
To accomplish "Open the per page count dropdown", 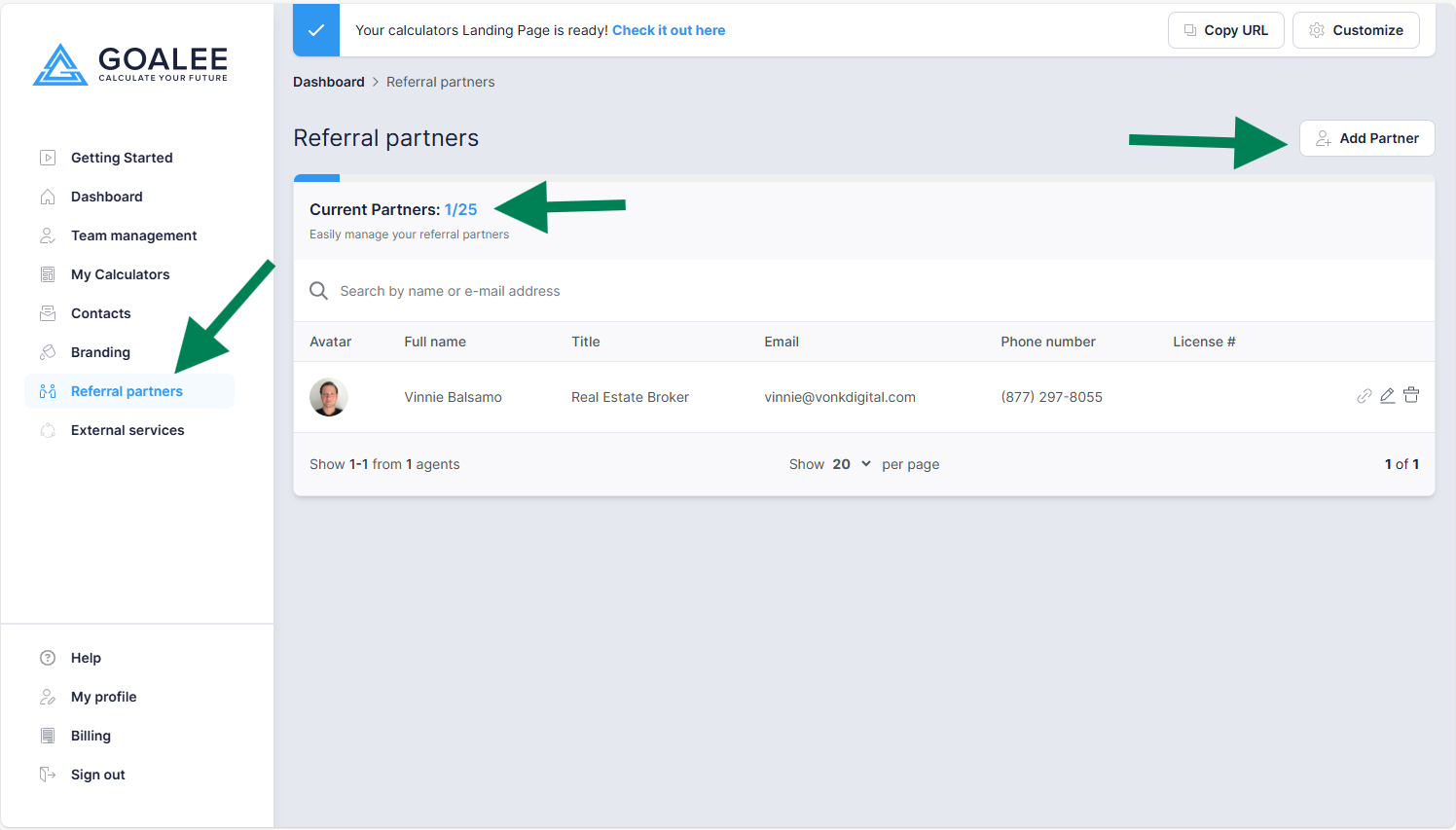I will point(852,464).
